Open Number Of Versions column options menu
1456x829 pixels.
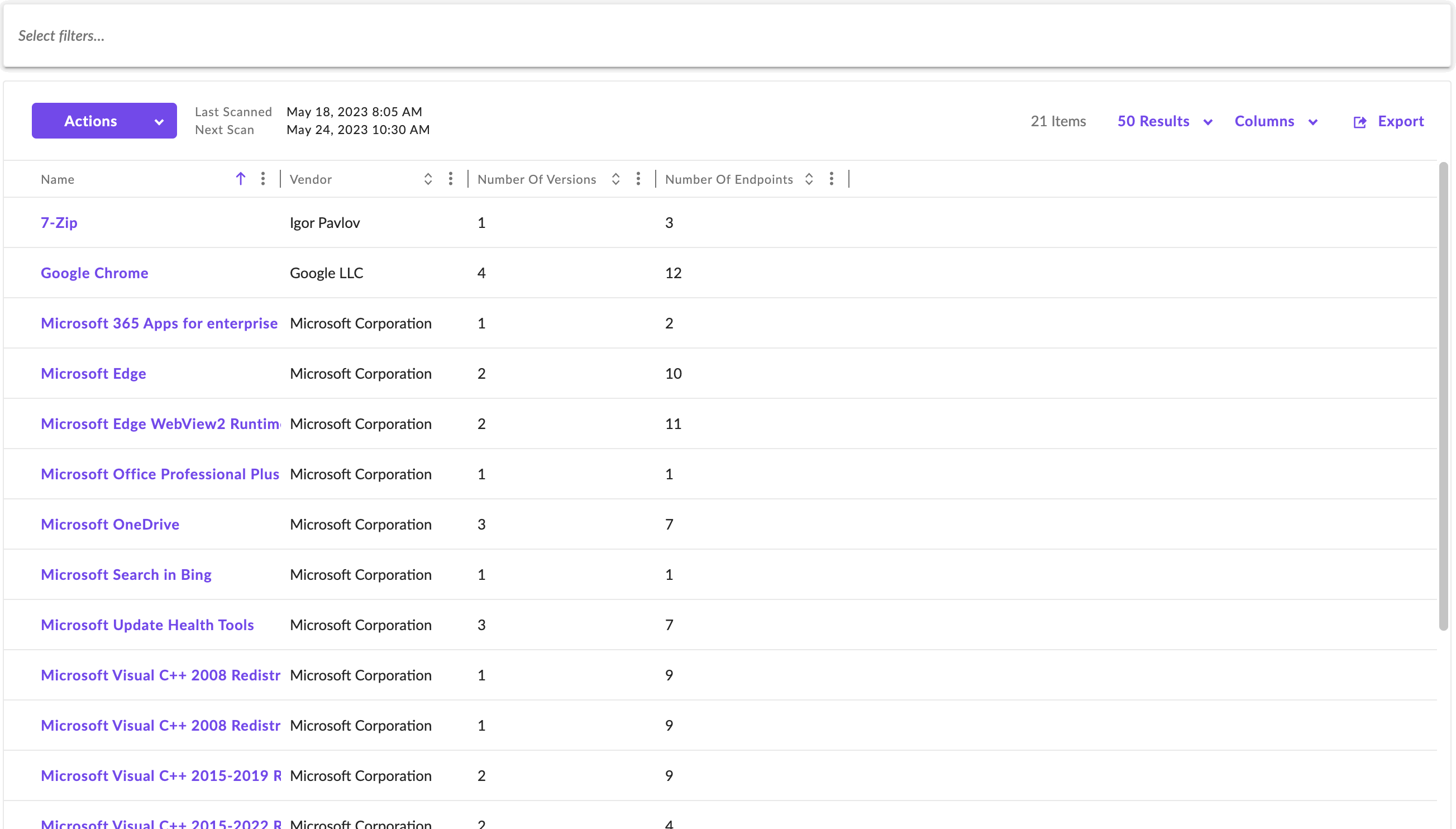[638, 179]
